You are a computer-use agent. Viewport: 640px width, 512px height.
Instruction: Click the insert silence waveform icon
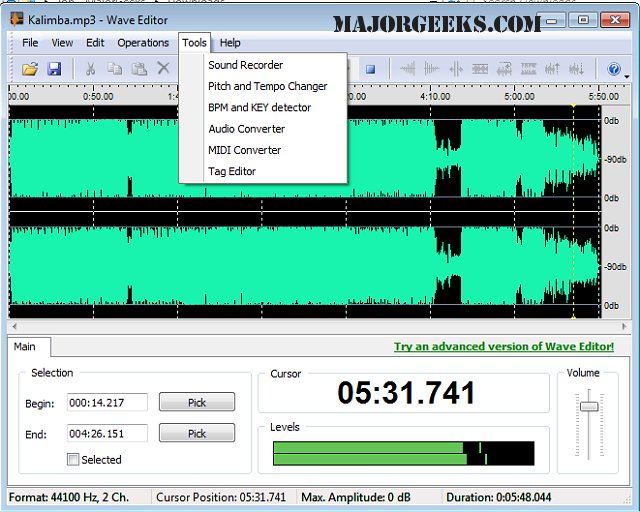pyautogui.click(x=456, y=69)
